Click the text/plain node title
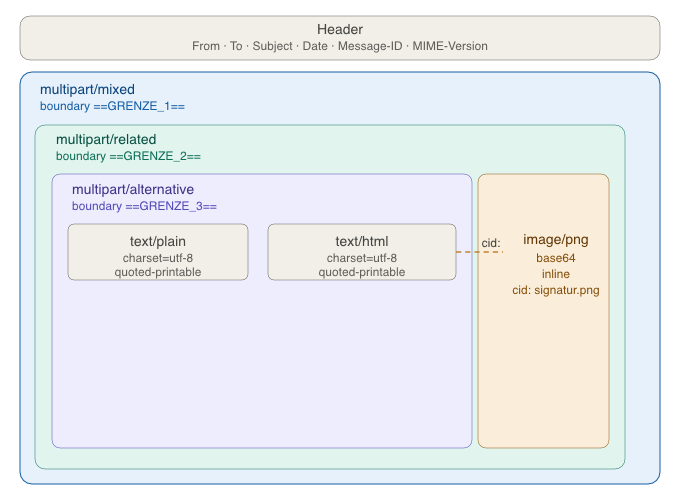 (x=158, y=241)
